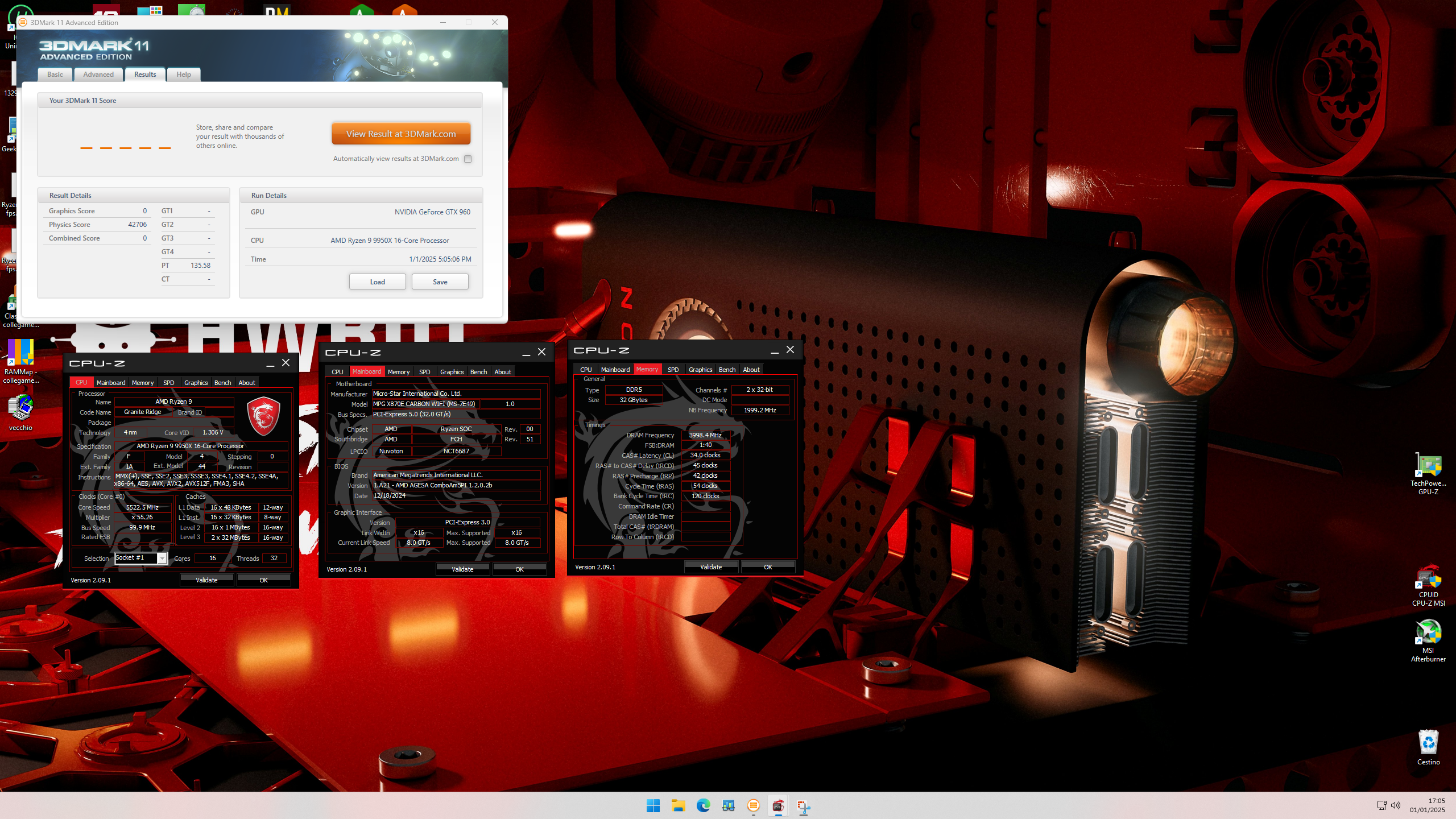
Task: Switch to CPU-Z MSI taskbar icon
Action: coord(778,805)
